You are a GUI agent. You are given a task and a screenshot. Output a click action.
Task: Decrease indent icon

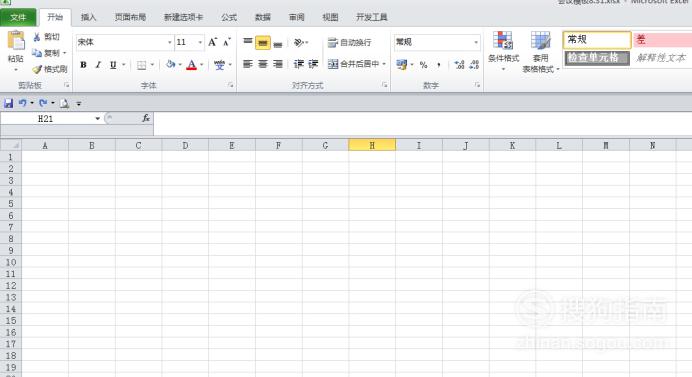click(x=299, y=64)
